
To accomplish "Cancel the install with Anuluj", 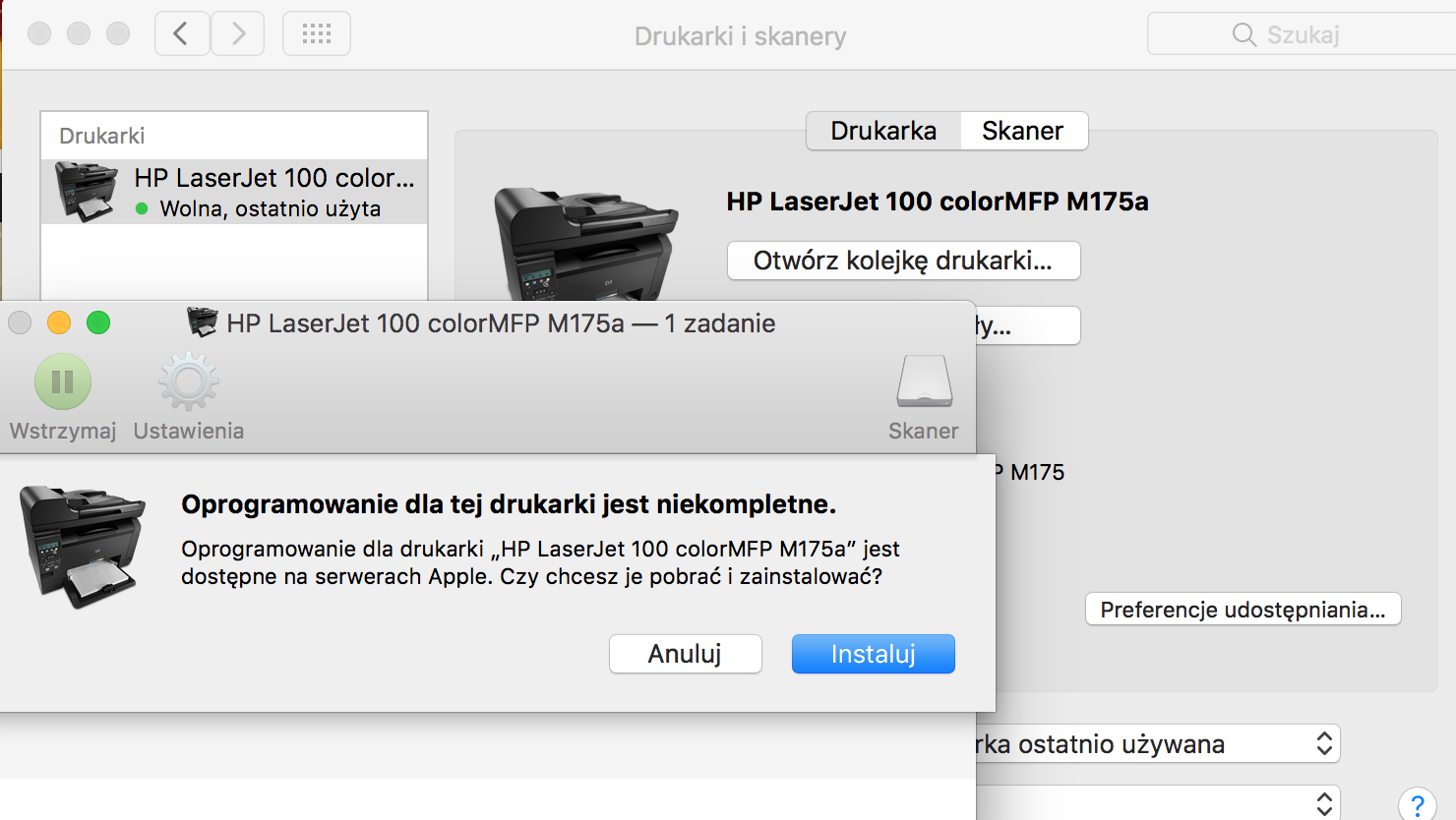I will [685, 653].
